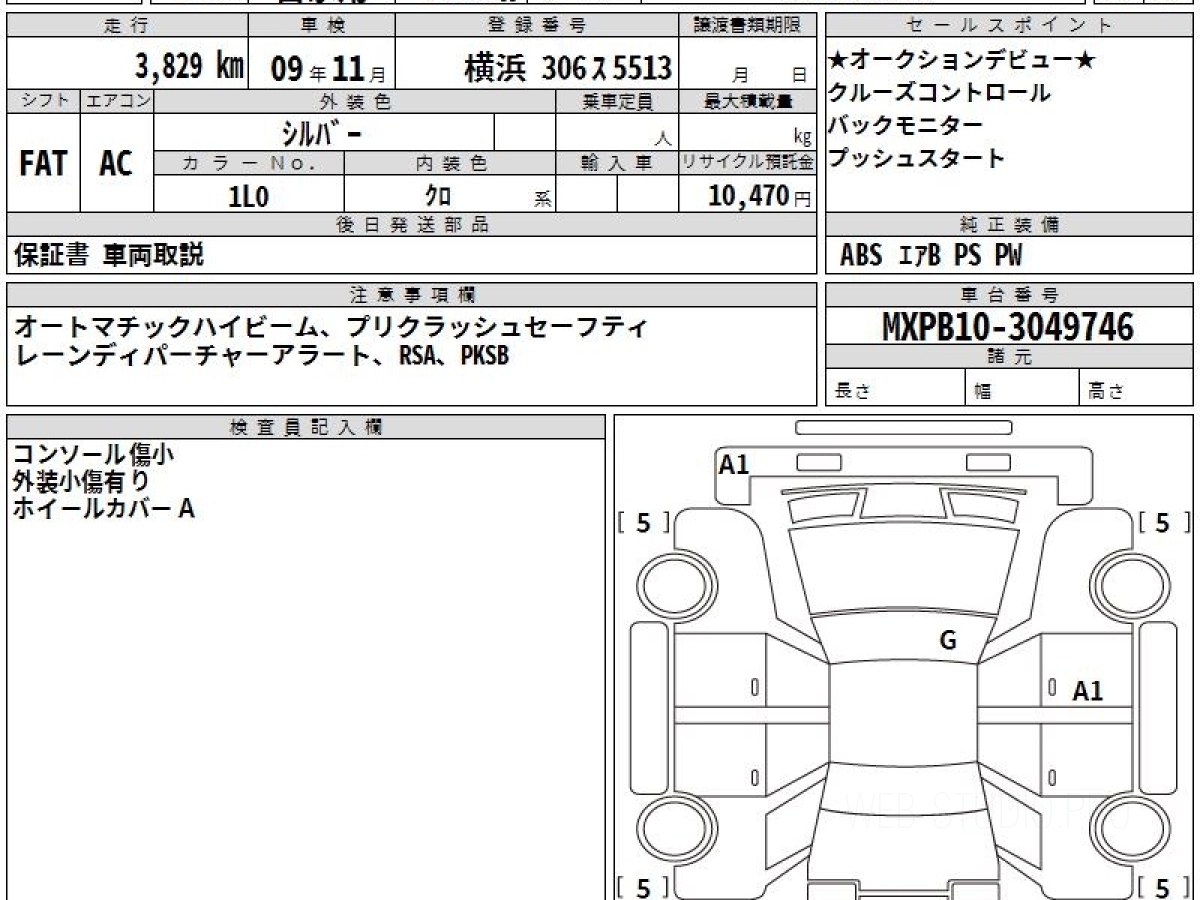Select chassis number MXPB10-3049746

click(1008, 326)
